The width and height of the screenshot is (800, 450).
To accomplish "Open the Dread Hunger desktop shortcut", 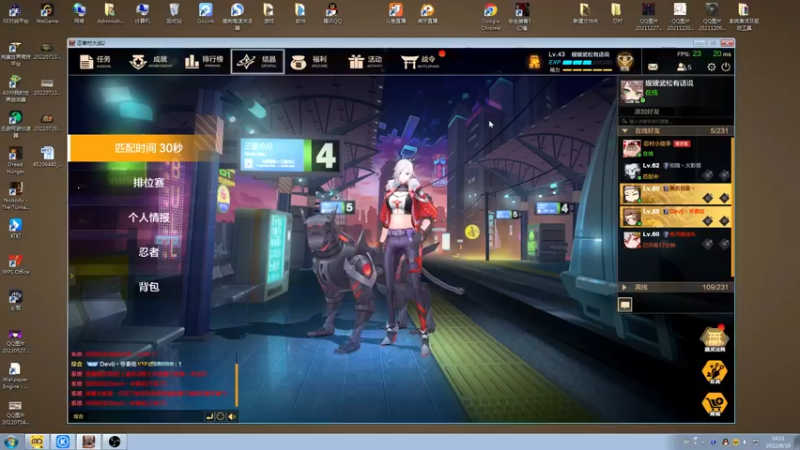I will 15,161.
